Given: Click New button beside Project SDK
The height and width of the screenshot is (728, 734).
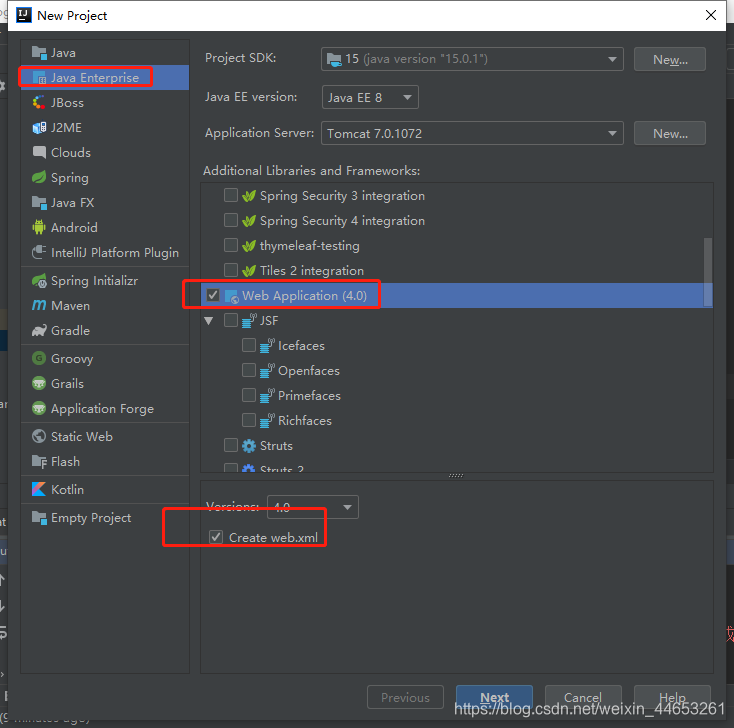Looking at the screenshot, I should tap(670, 59).
